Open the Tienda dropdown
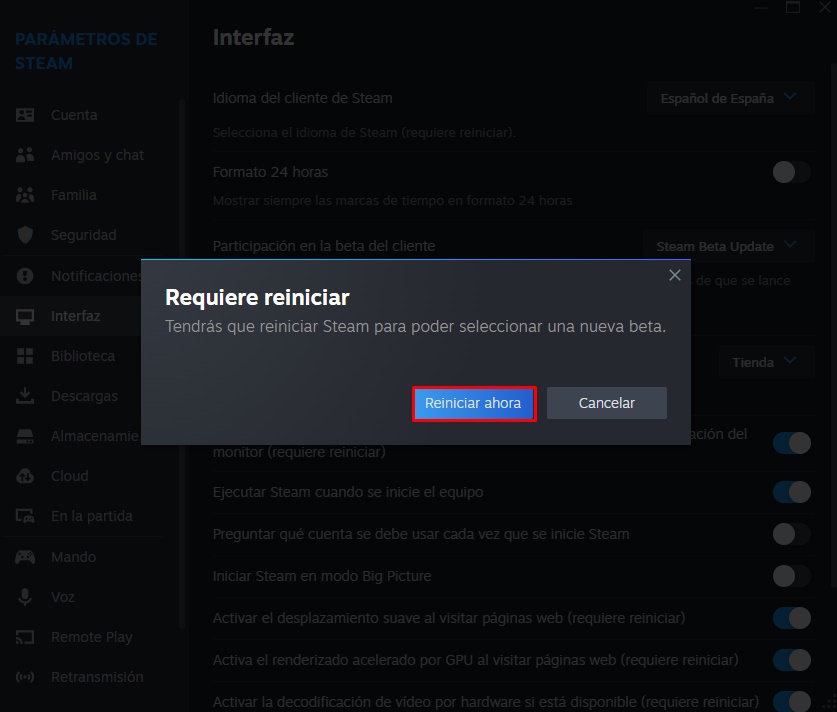The width and height of the screenshot is (837, 712). [x=765, y=362]
